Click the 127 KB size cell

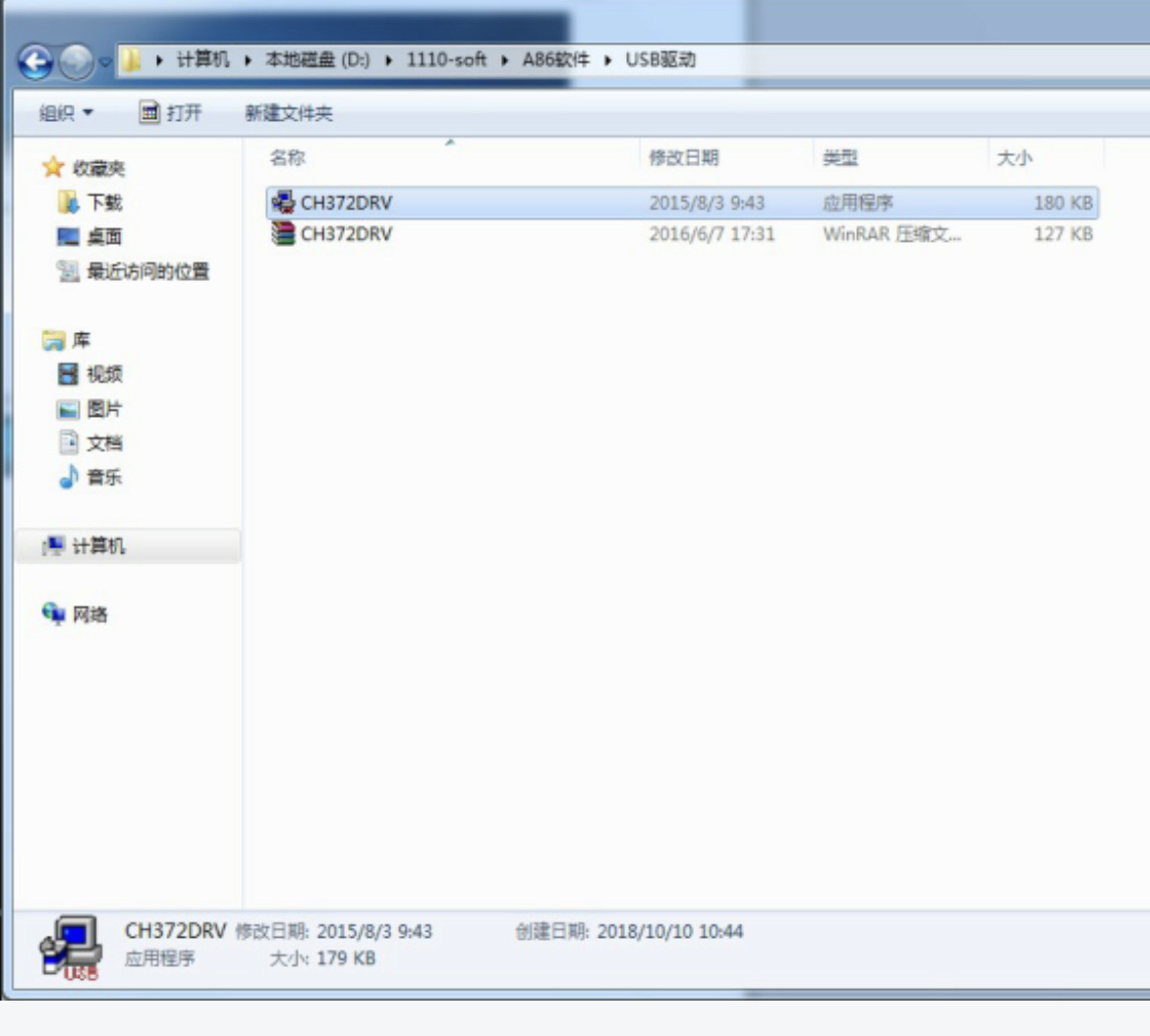coord(1064,234)
